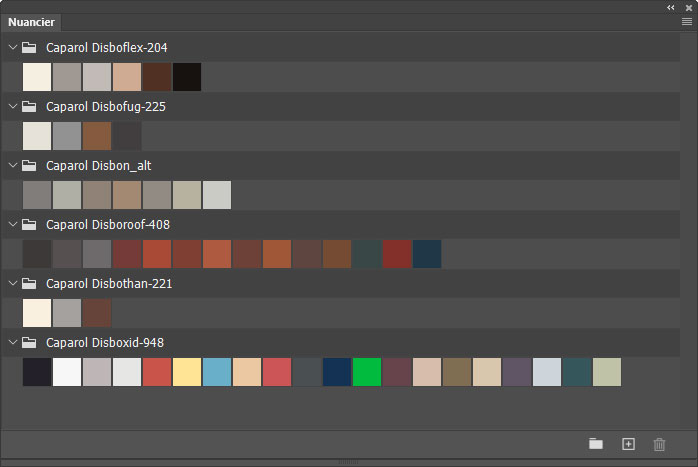
Task: Collapse the Caparol Disbofug-225 swatch group
Action: [x=12, y=106]
